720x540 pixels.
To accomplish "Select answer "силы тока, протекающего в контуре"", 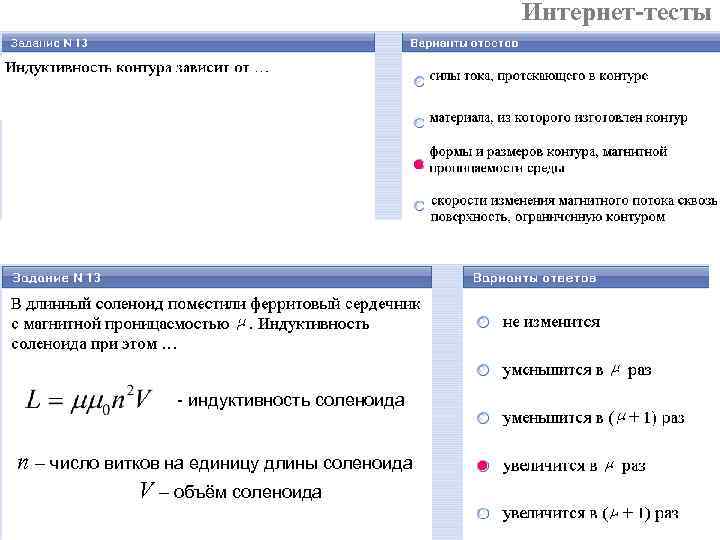I will 419,82.
